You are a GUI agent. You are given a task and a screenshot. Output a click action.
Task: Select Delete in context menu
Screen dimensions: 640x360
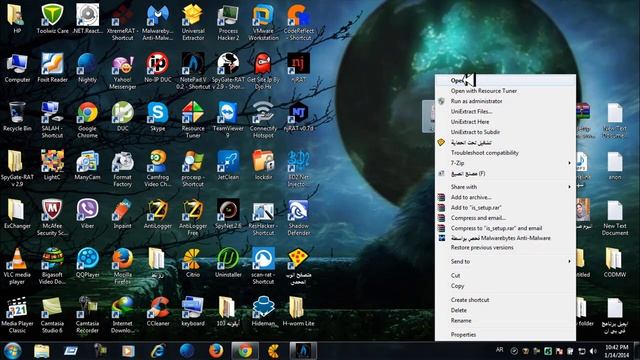coord(505,310)
